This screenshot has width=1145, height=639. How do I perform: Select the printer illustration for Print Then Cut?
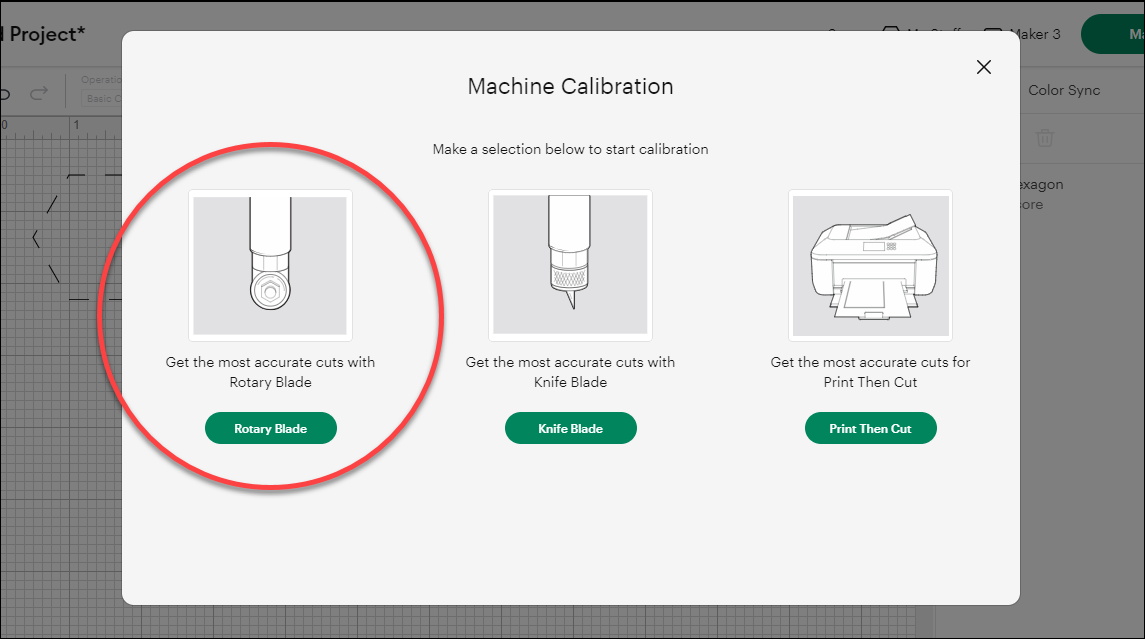click(x=870, y=264)
